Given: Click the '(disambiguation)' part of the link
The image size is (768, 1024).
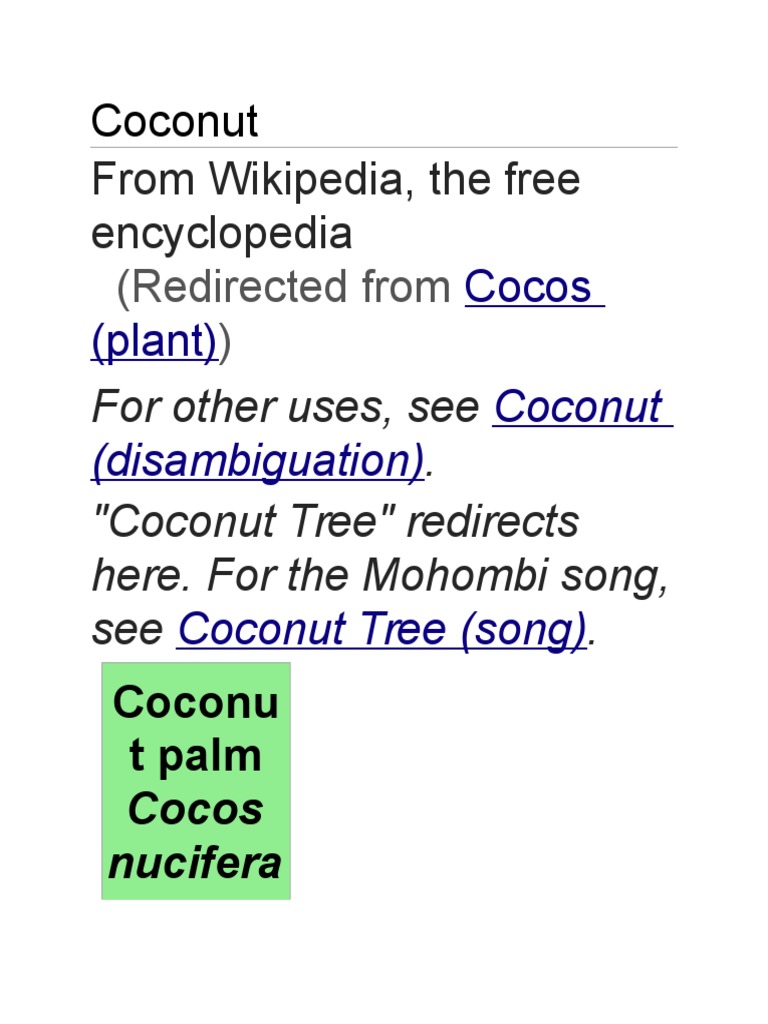Looking at the screenshot, I should pyautogui.click(x=258, y=462).
